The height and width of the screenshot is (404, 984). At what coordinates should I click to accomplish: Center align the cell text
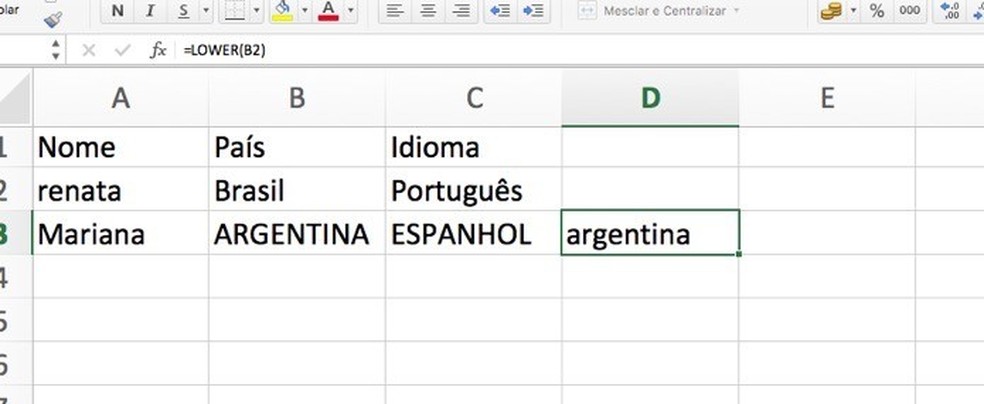coord(428,11)
